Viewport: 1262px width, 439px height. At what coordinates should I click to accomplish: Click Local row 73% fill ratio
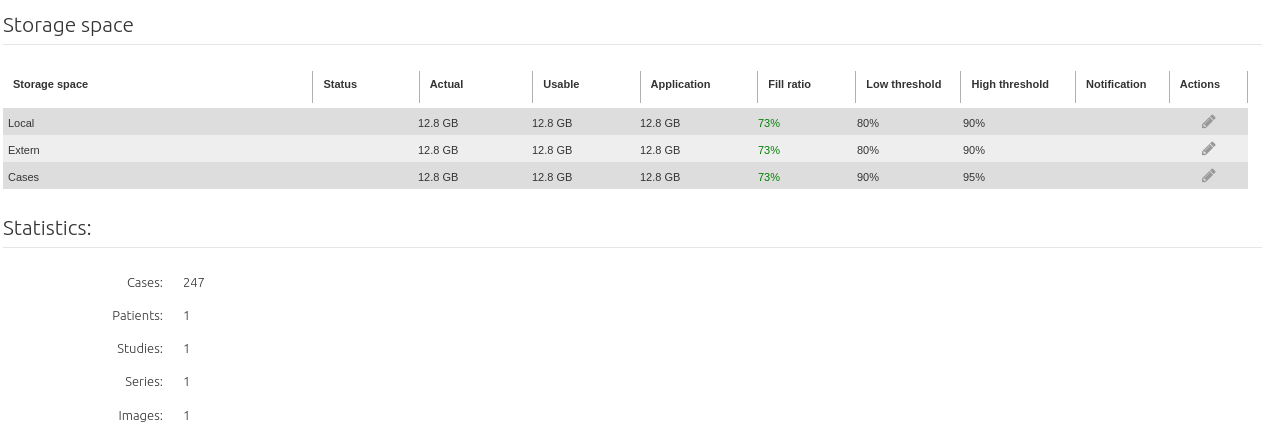point(769,123)
